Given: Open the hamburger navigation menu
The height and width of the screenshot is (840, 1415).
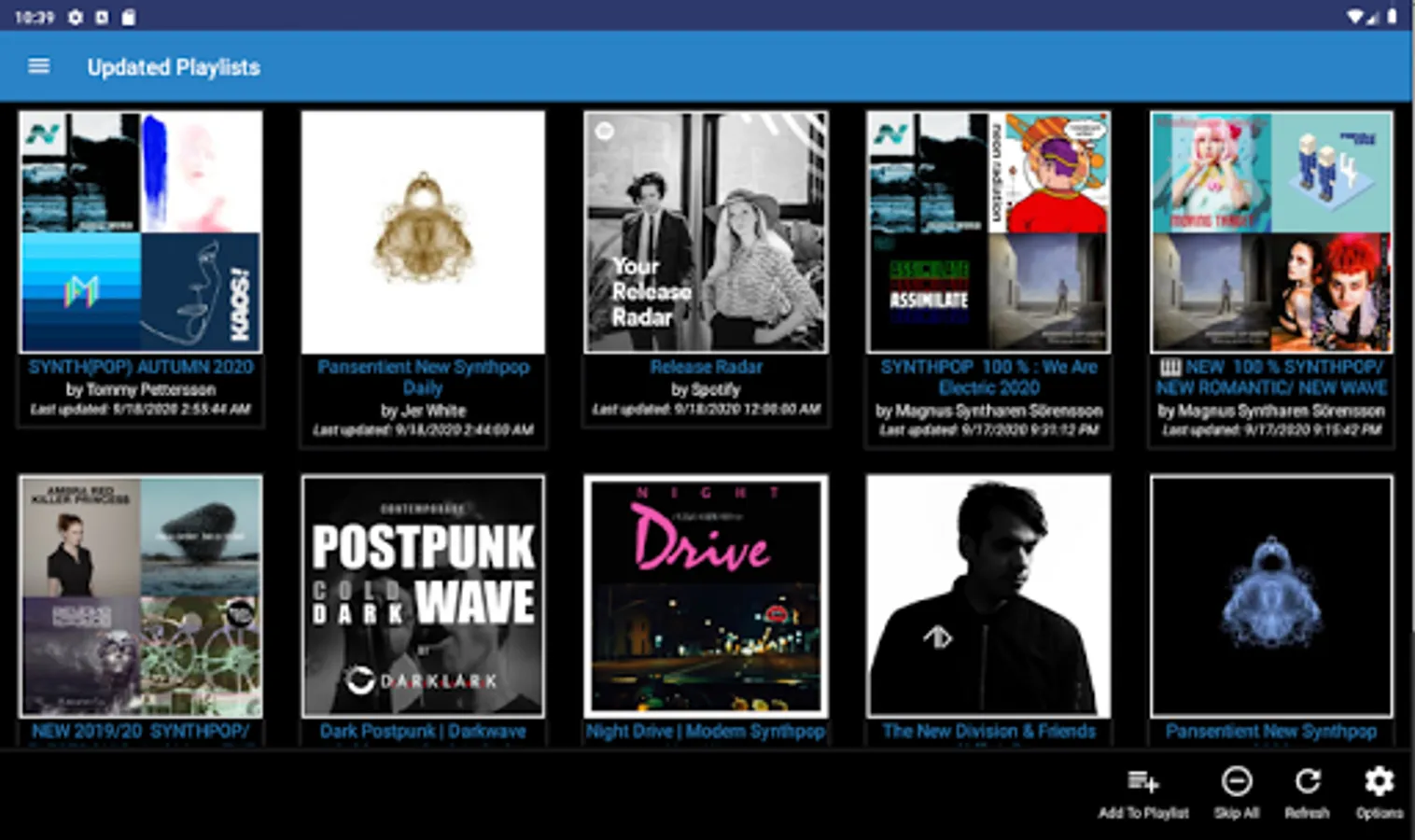Looking at the screenshot, I should click(38, 66).
